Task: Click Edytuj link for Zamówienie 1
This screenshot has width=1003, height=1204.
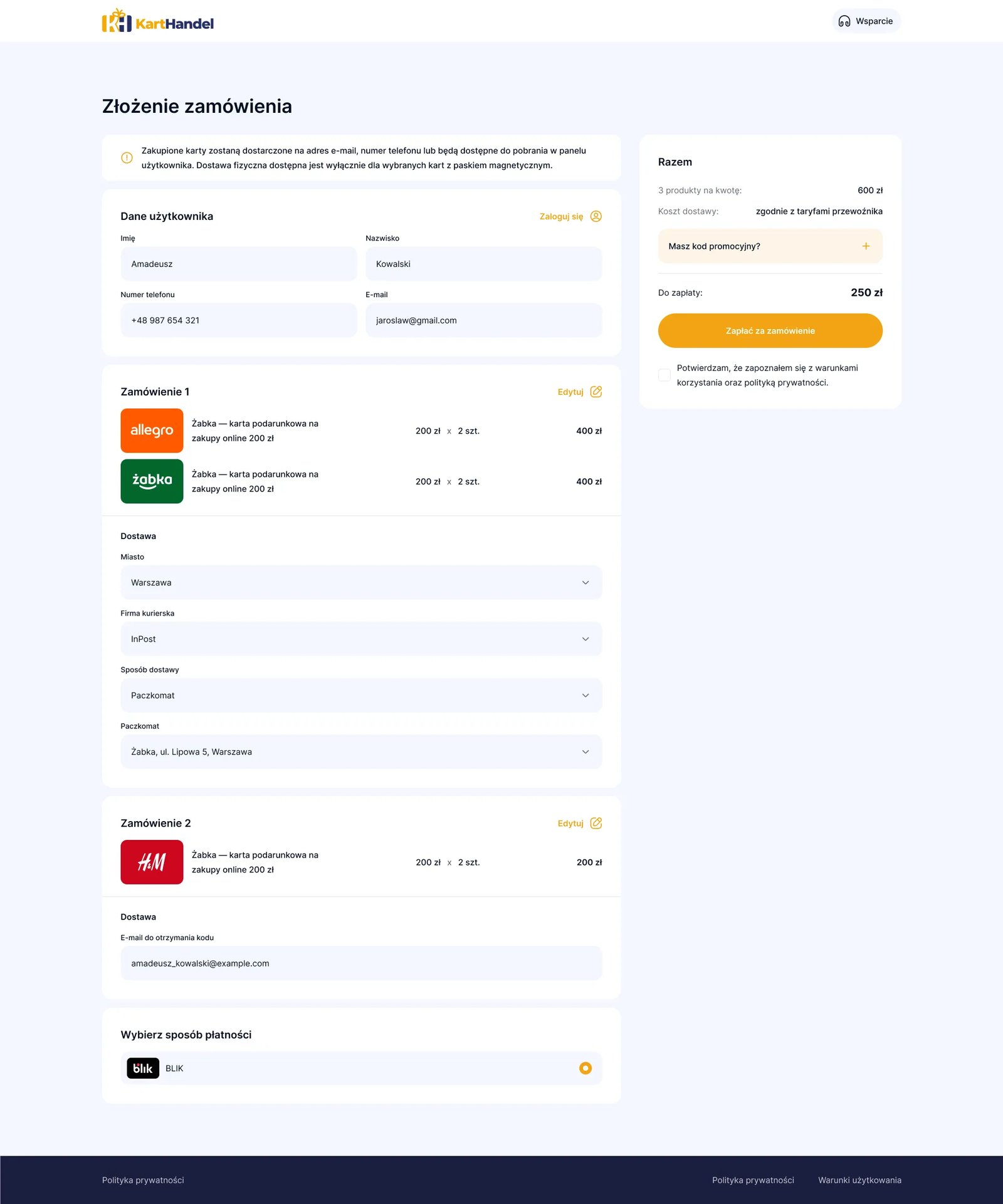Action: (570, 392)
